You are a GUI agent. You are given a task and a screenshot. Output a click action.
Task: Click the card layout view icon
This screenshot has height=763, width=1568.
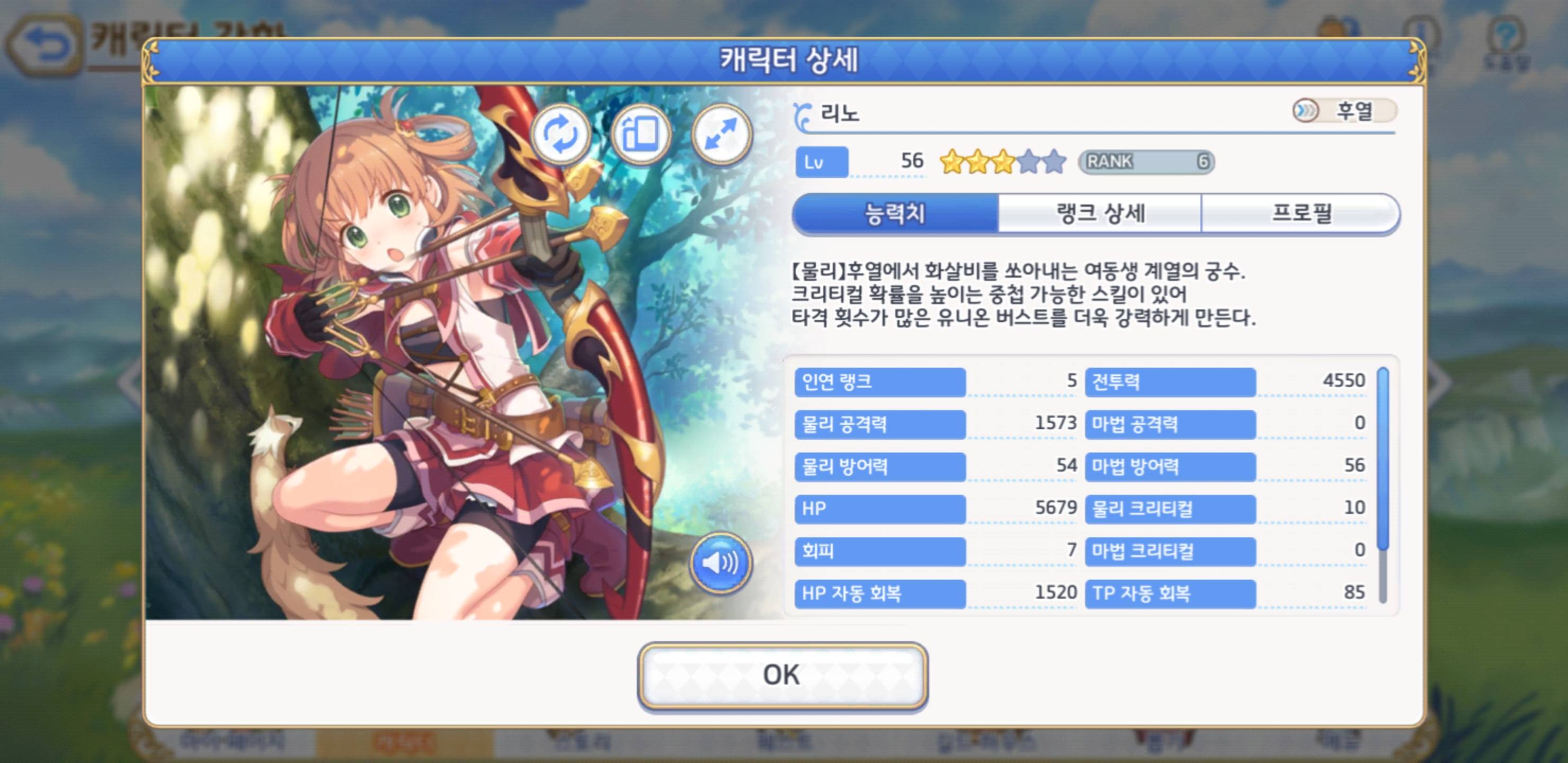click(641, 134)
